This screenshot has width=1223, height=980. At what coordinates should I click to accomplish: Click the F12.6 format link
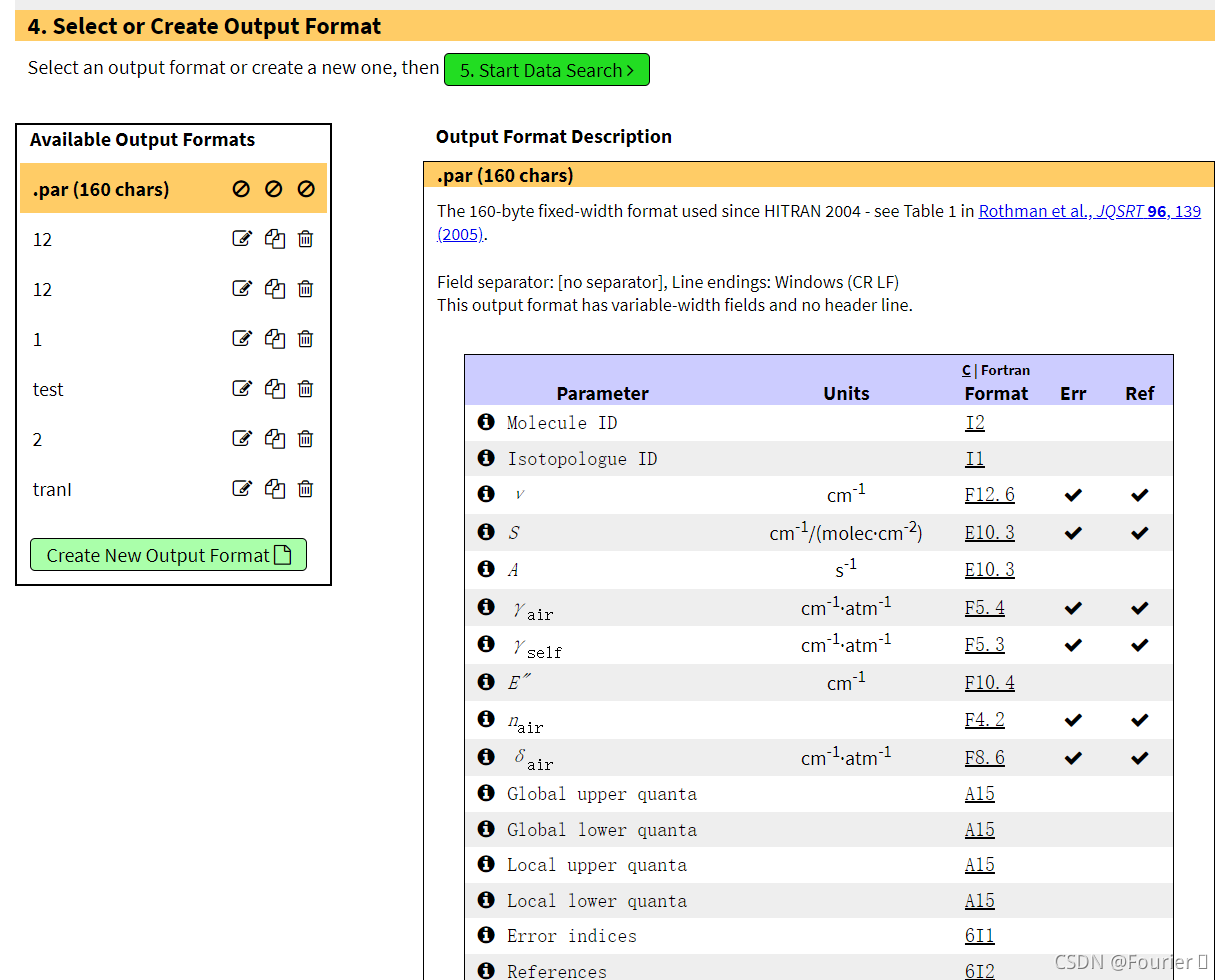[990, 494]
